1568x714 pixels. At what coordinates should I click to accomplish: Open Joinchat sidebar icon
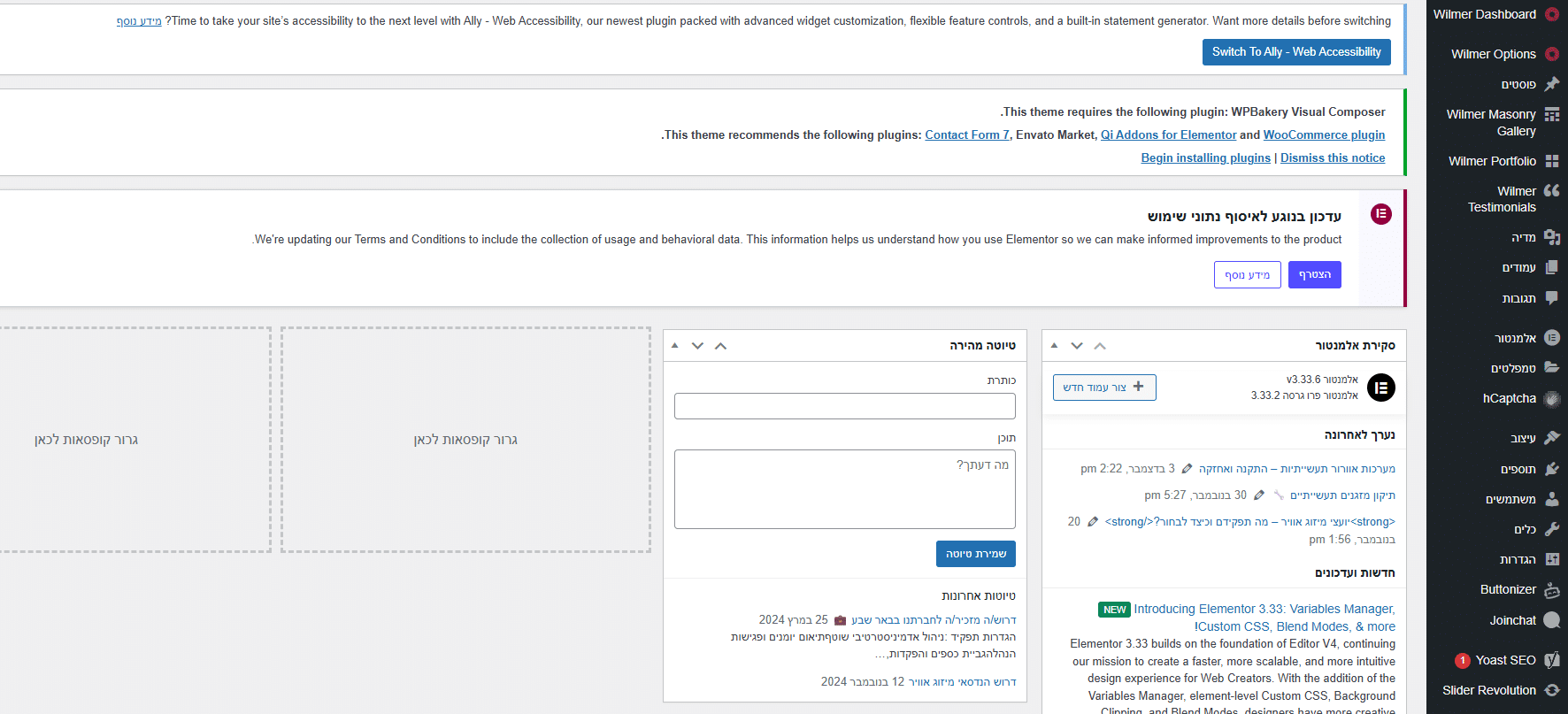(x=1551, y=620)
